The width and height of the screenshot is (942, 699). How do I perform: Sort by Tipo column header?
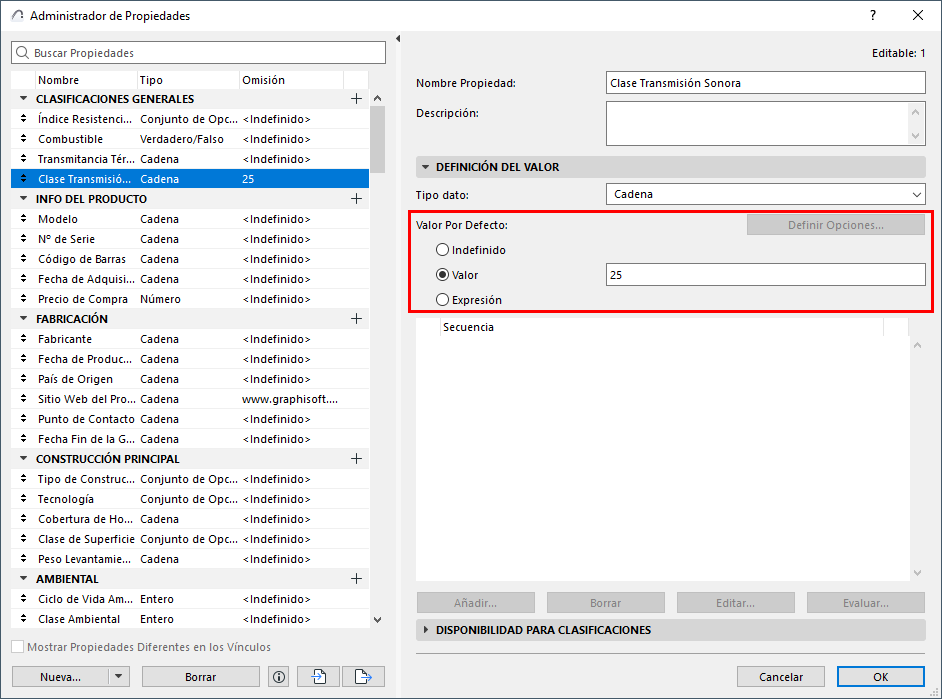(188, 80)
